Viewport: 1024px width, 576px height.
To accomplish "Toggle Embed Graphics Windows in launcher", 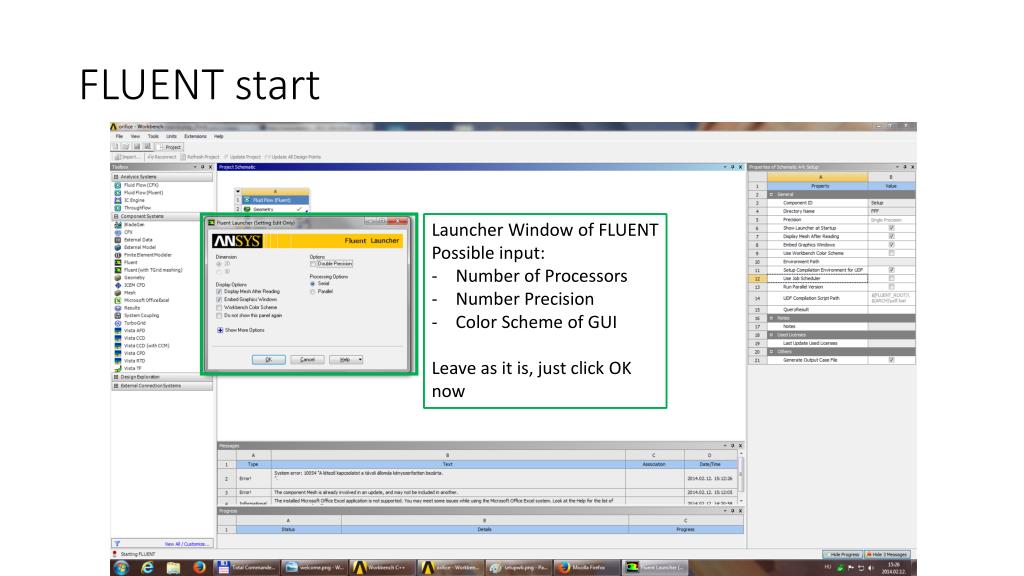I will pyautogui.click(x=219, y=300).
